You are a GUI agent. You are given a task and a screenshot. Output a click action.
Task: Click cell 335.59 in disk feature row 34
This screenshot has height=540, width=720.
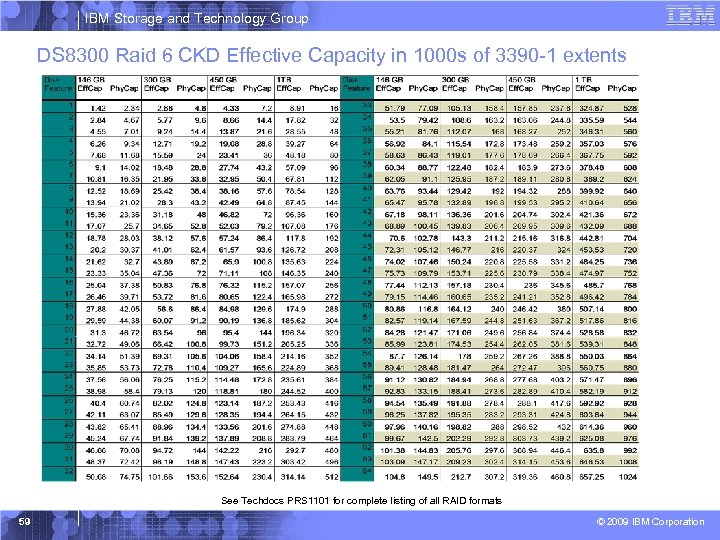pos(592,120)
